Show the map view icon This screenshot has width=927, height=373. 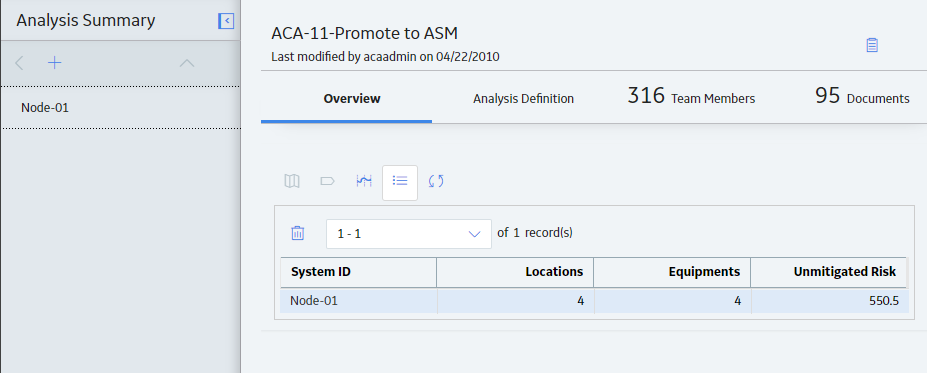(x=291, y=181)
